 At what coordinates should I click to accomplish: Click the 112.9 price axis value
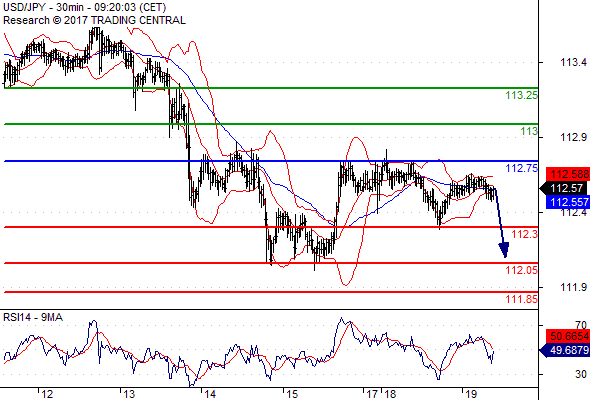click(573, 137)
